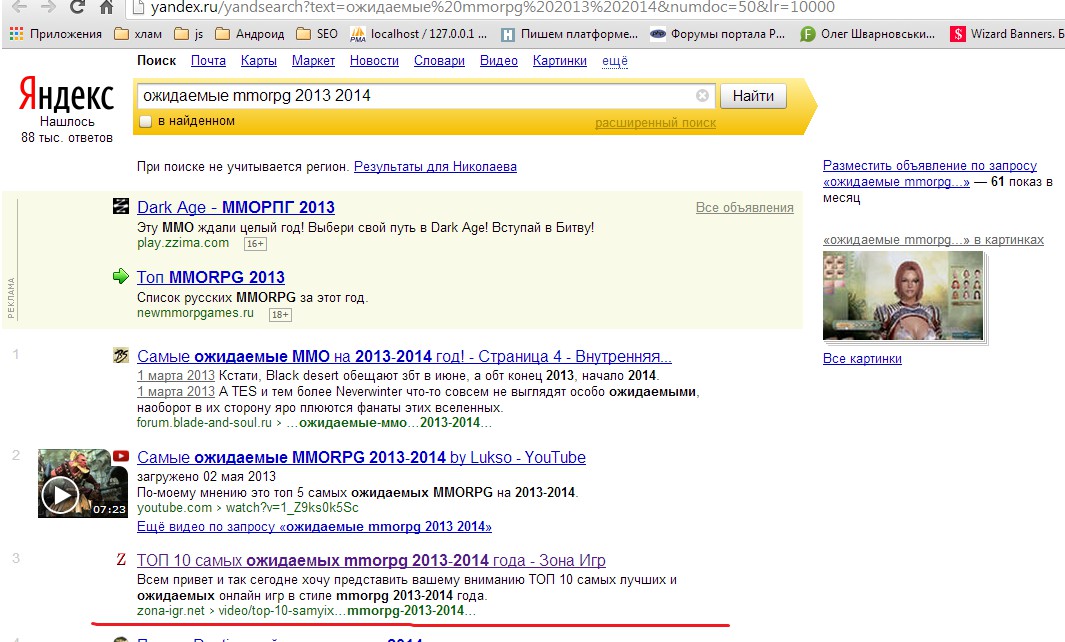Click Dark Age ad favicon
The width and height of the screenshot is (1065, 642).
click(121, 206)
